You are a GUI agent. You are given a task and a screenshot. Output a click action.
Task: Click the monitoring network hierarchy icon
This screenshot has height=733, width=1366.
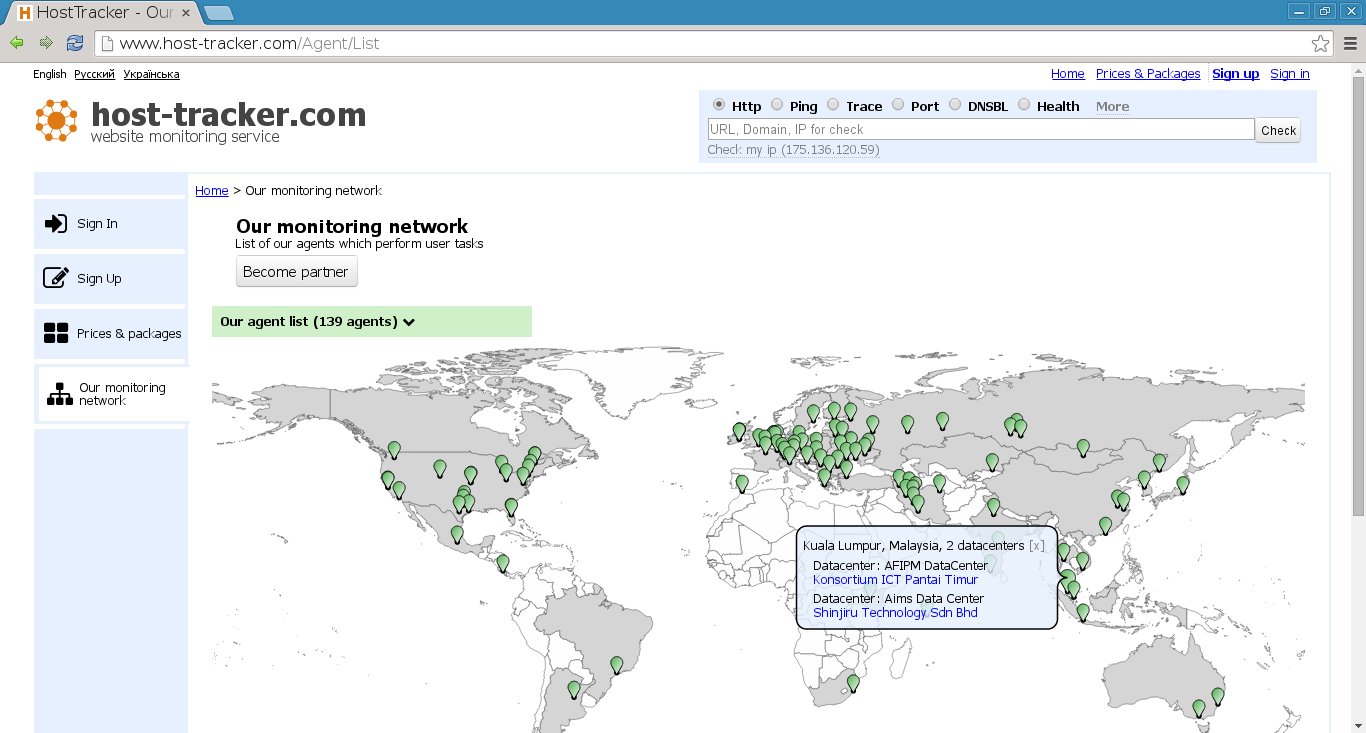click(x=60, y=394)
